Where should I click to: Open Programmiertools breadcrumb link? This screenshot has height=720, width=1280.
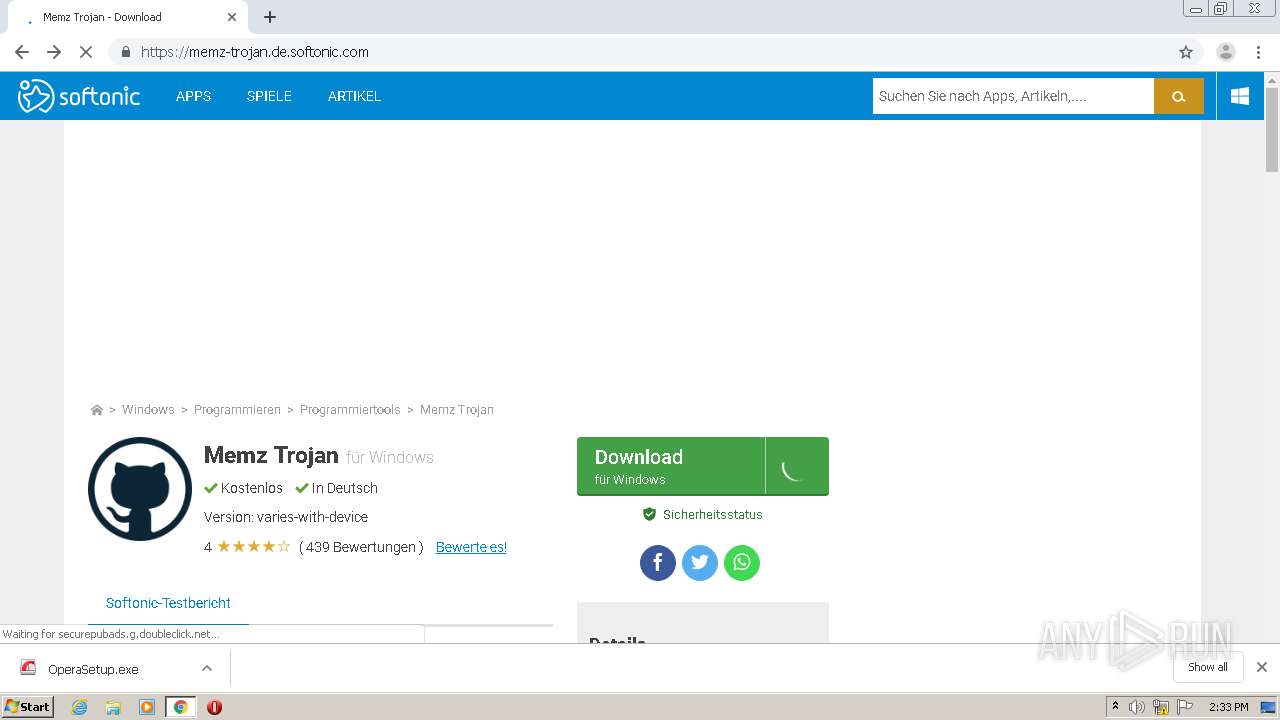[x=350, y=410]
